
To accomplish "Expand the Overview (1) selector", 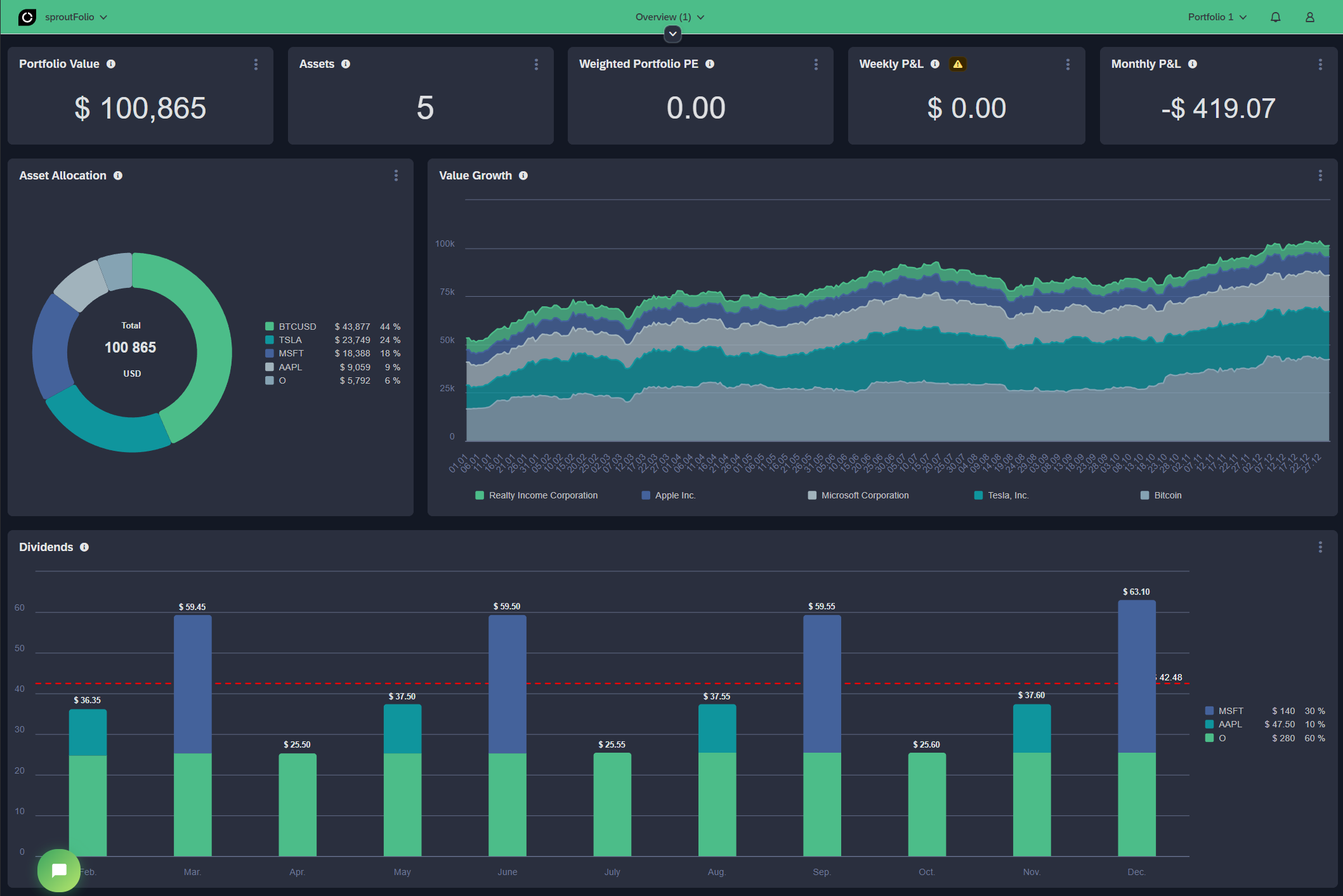I will pyautogui.click(x=667, y=17).
